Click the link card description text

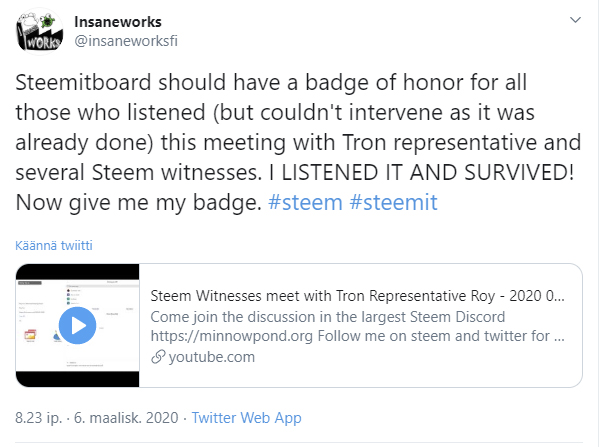click(357, 326)
